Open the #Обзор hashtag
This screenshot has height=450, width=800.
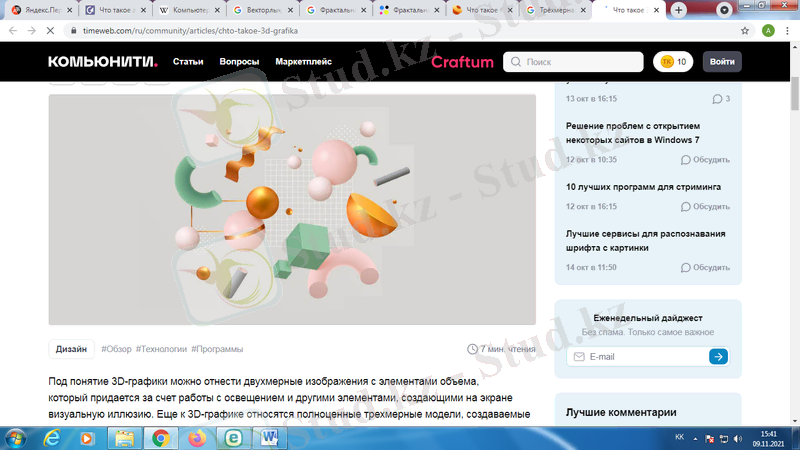pyautogui.click(x=116, y=349)
